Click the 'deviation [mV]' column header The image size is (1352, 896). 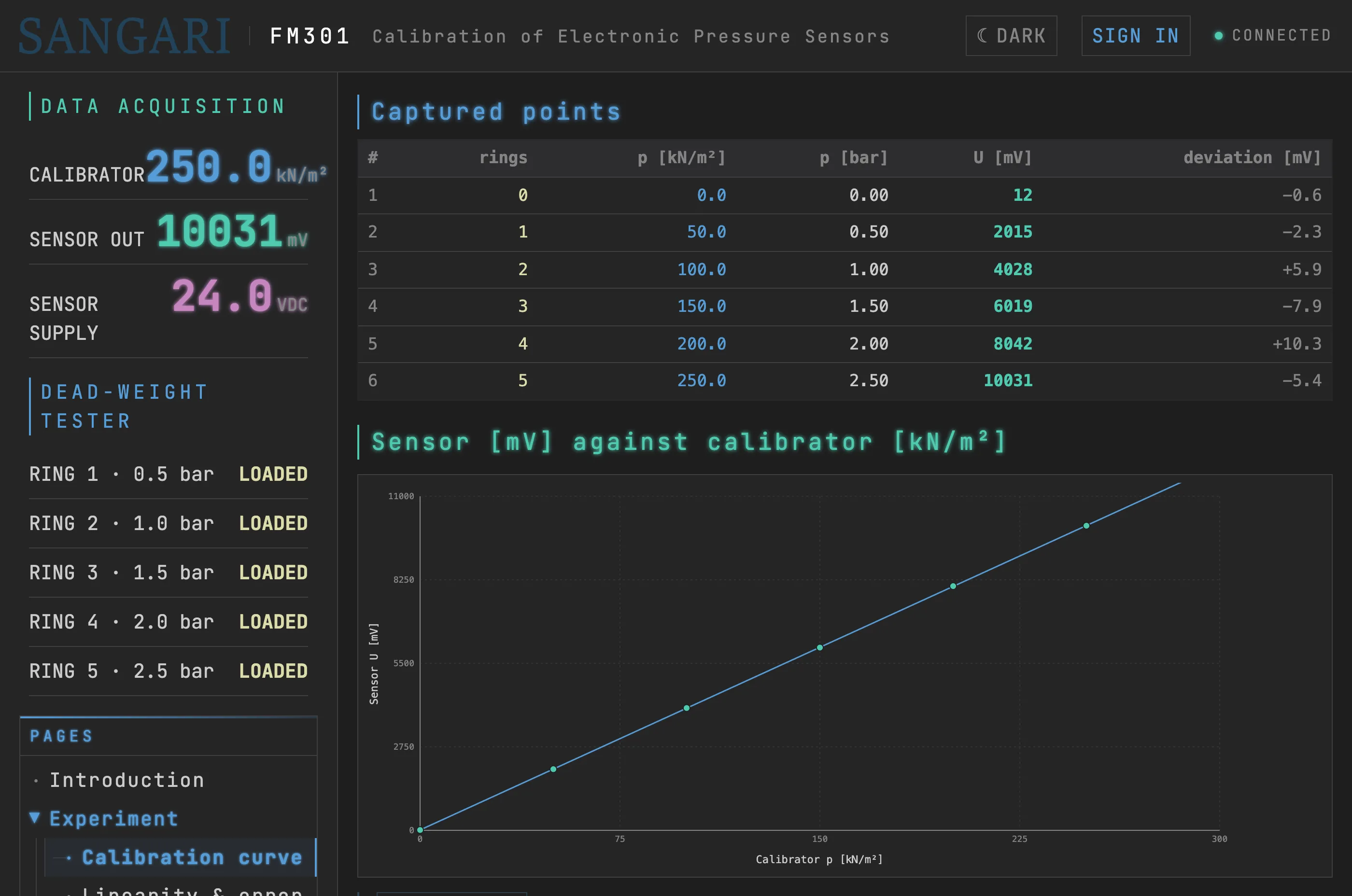pos(1252,158)
